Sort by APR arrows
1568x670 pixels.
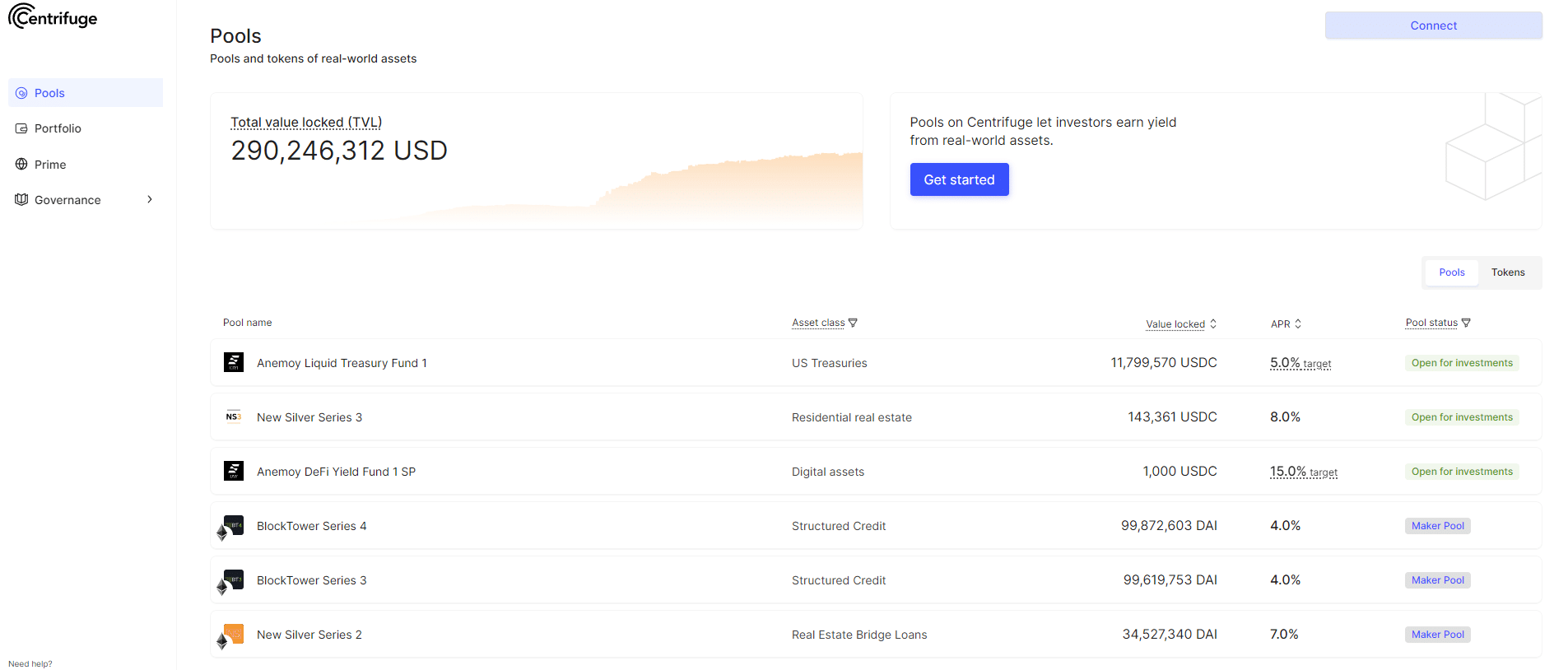pyautogui.click(x=1298, y=323)
